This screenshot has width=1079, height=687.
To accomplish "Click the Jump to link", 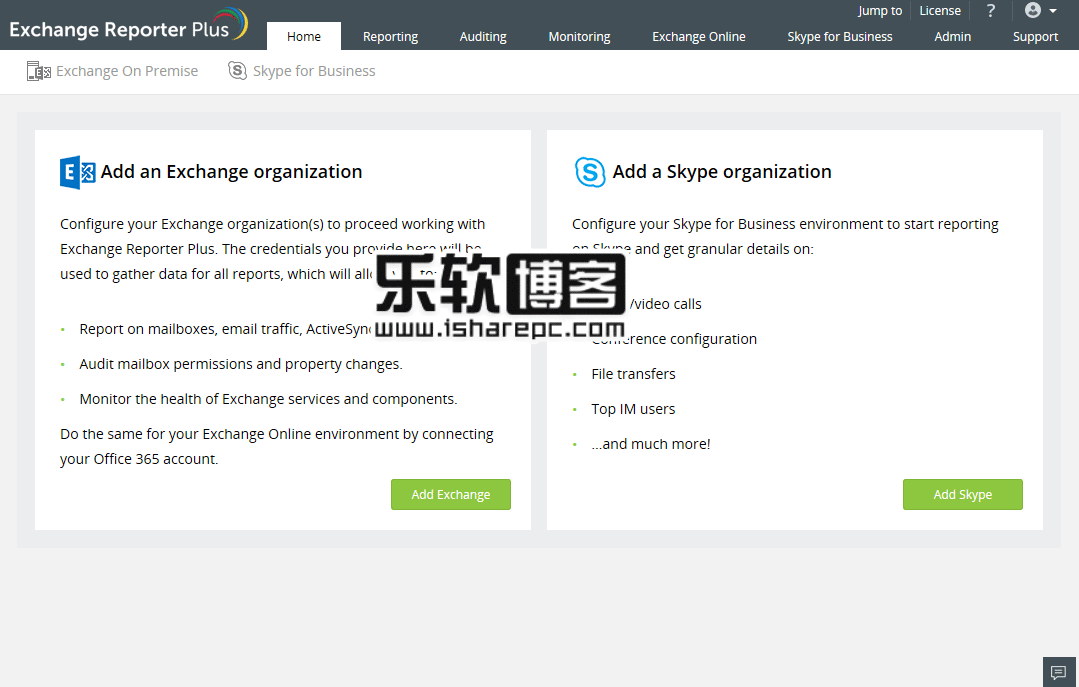I will 879,11.
